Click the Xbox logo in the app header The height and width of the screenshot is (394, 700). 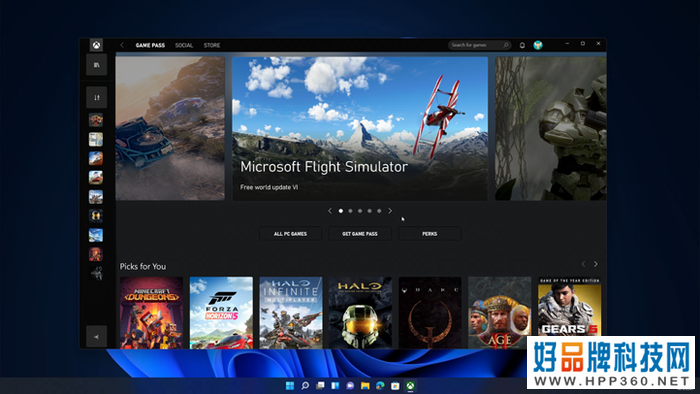pos(96,45)
